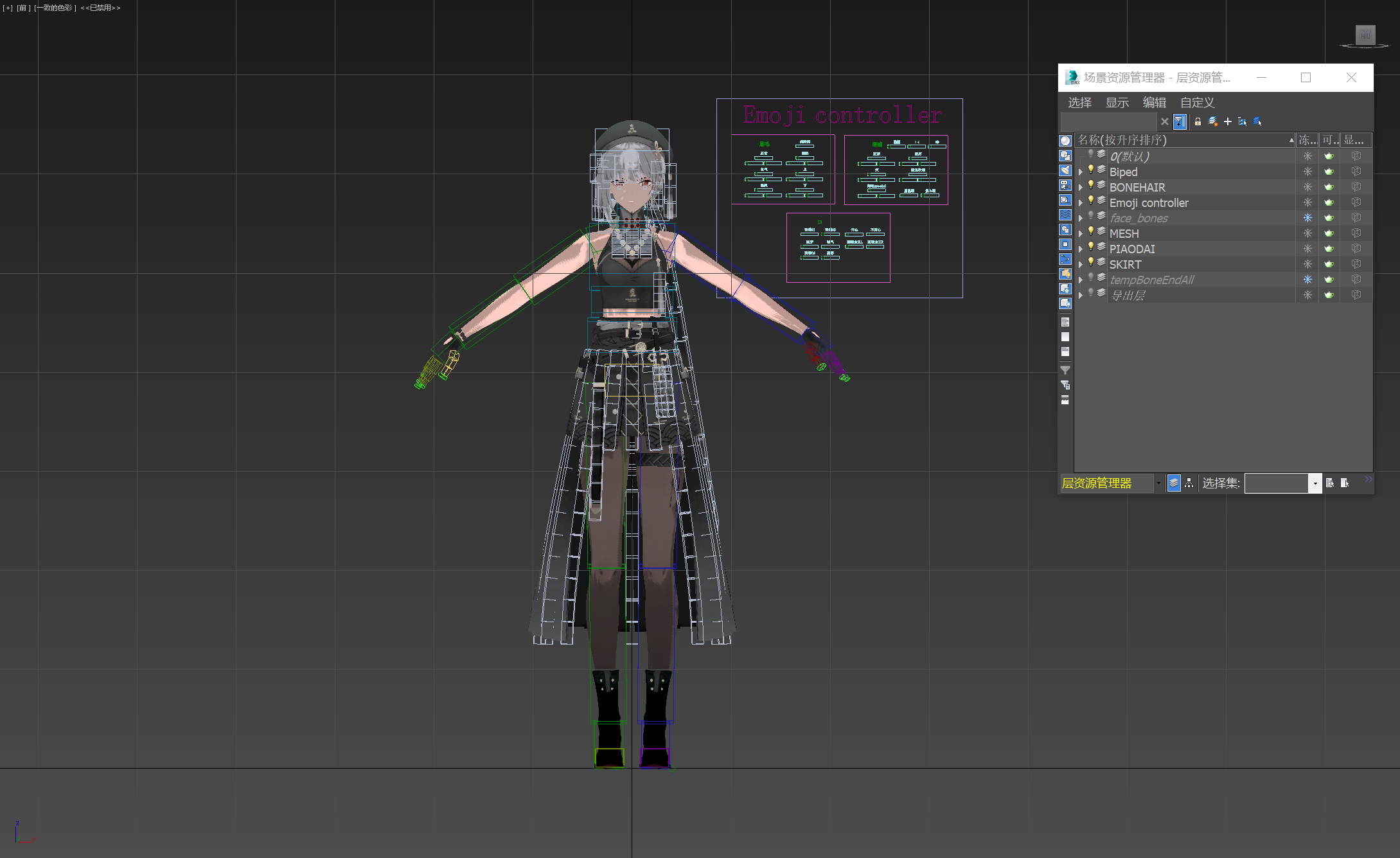Toggle freeze snowflake for Emoji controller layer
1400x858 pixels.
click(x=1307, y=202)
